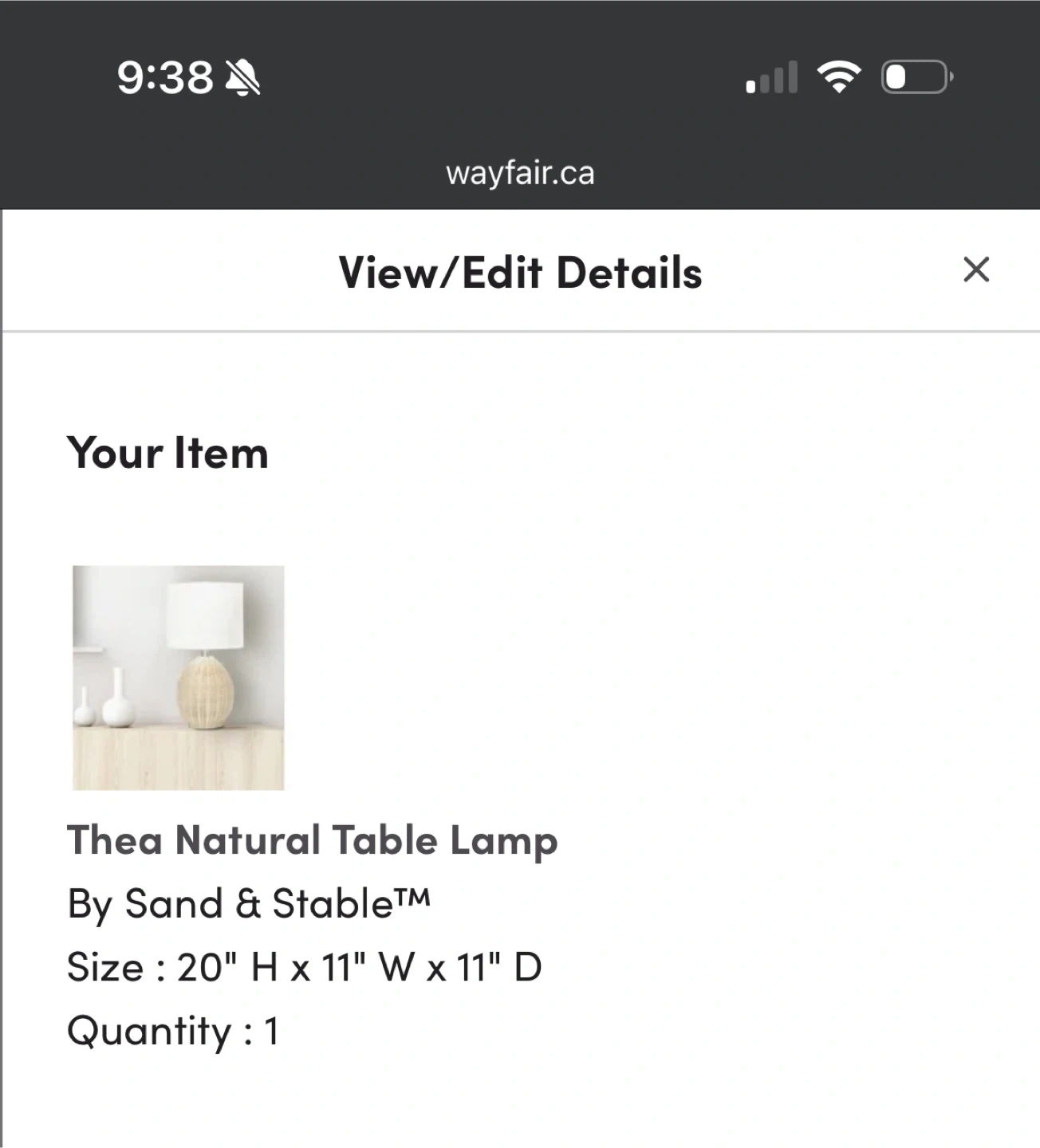Tap the cellular signal bars icon
This screenshot has height=1148, width=1040.
pyautogui.click(x=771, y=78)
